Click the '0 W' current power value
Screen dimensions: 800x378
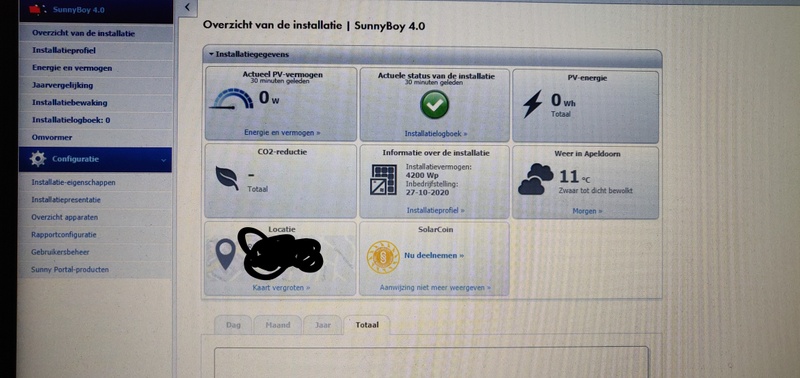(x=269, y=97)
